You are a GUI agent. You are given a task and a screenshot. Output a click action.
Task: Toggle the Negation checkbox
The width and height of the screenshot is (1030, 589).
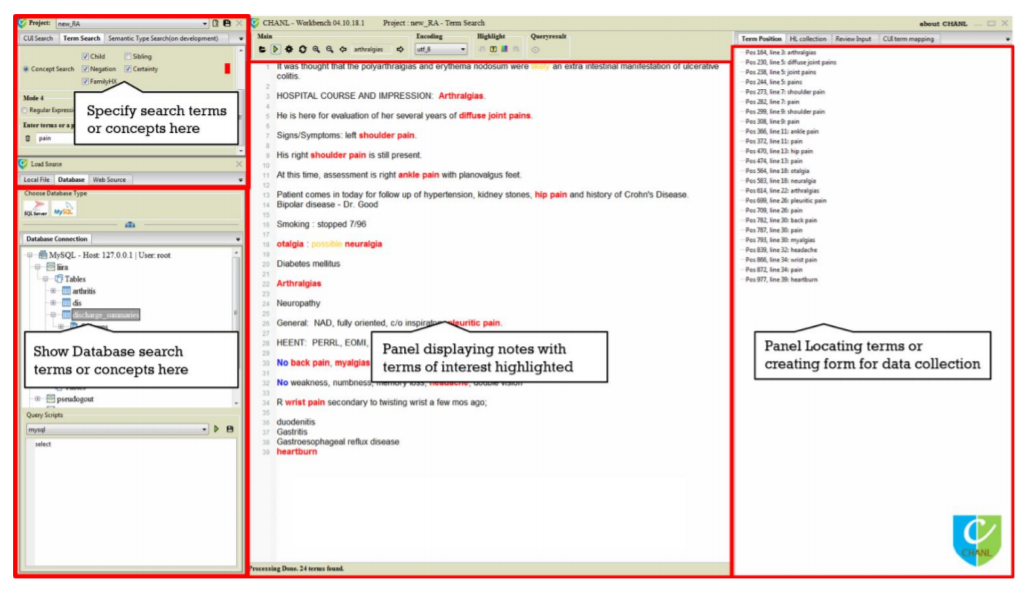pos(85,69)
